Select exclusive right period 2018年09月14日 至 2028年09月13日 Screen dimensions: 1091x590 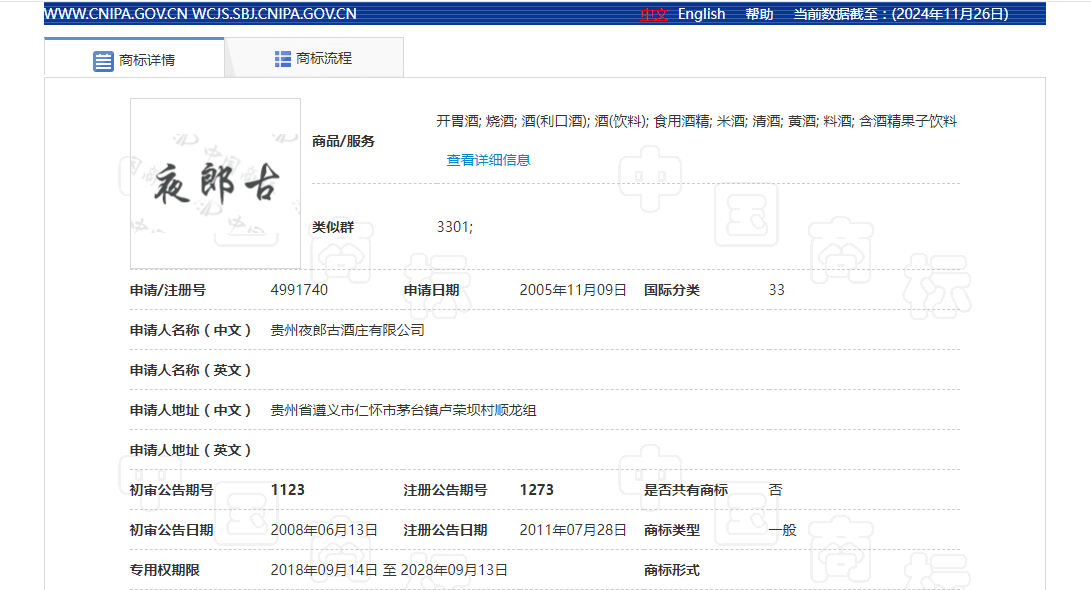click(389, 570)
